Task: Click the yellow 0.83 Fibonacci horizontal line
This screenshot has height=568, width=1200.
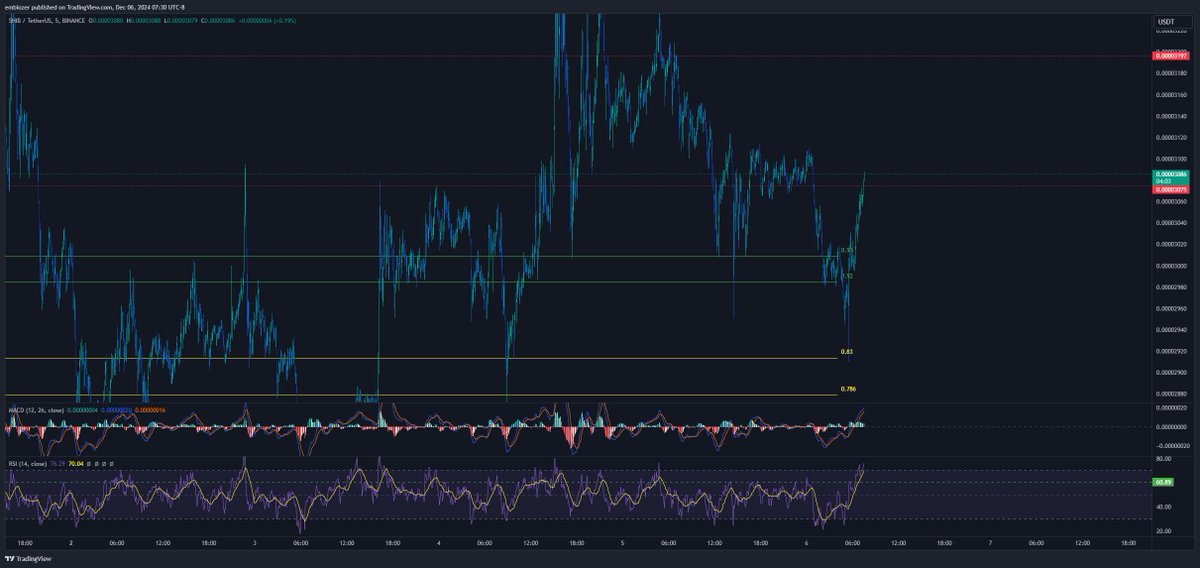Action: [x=420, y=358]
